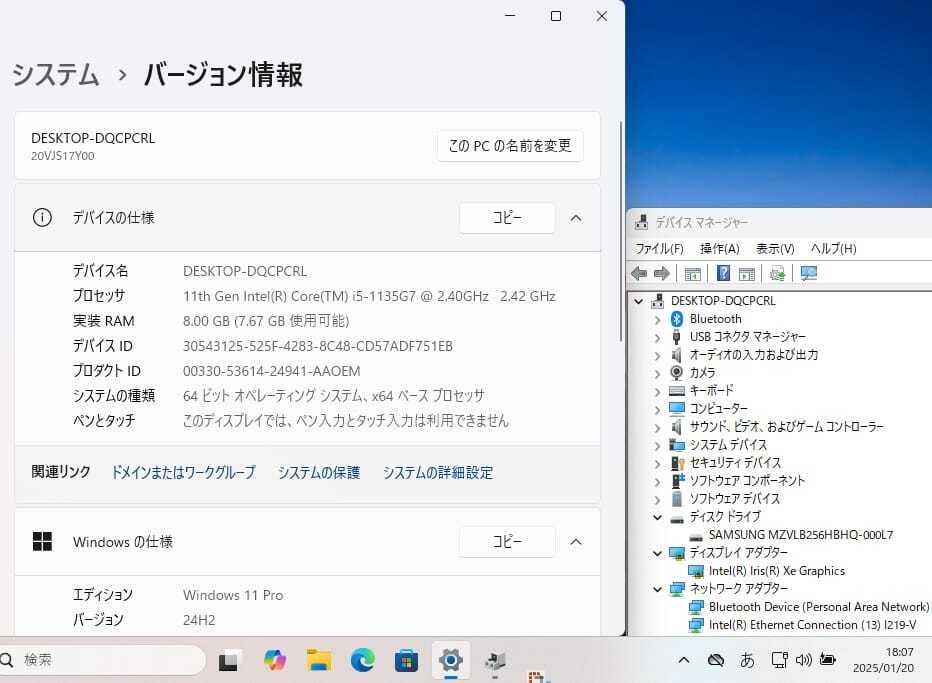Launch Copilot from taskbar
Viewport: 932px width, 683px height.
(275, 660)
